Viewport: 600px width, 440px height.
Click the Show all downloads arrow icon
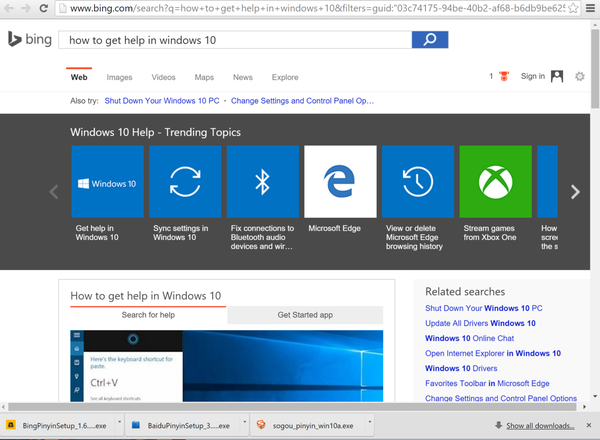[498, 425]
